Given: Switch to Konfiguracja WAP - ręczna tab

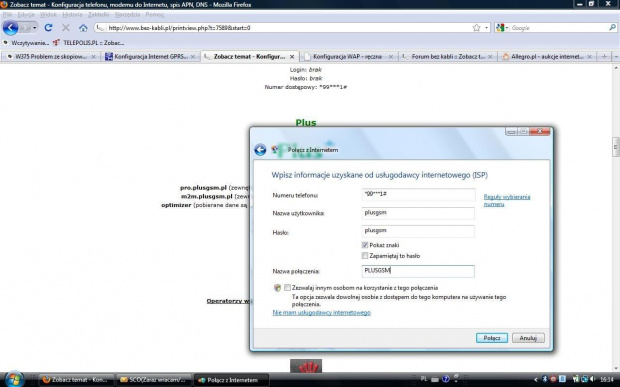Looking at the screenshot, I should pyautogui.click(x=348, y=57).
